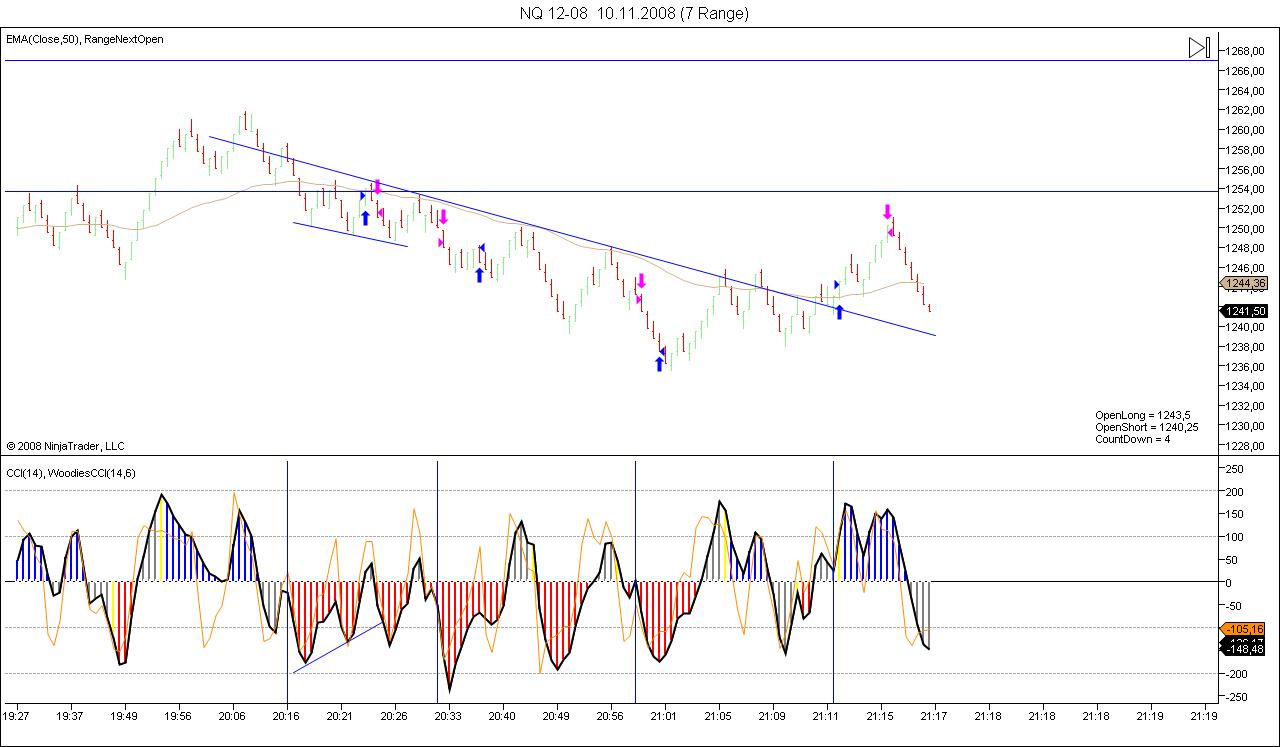Click the OpenShort = 1240,25 text

[x=1146, y=427]
